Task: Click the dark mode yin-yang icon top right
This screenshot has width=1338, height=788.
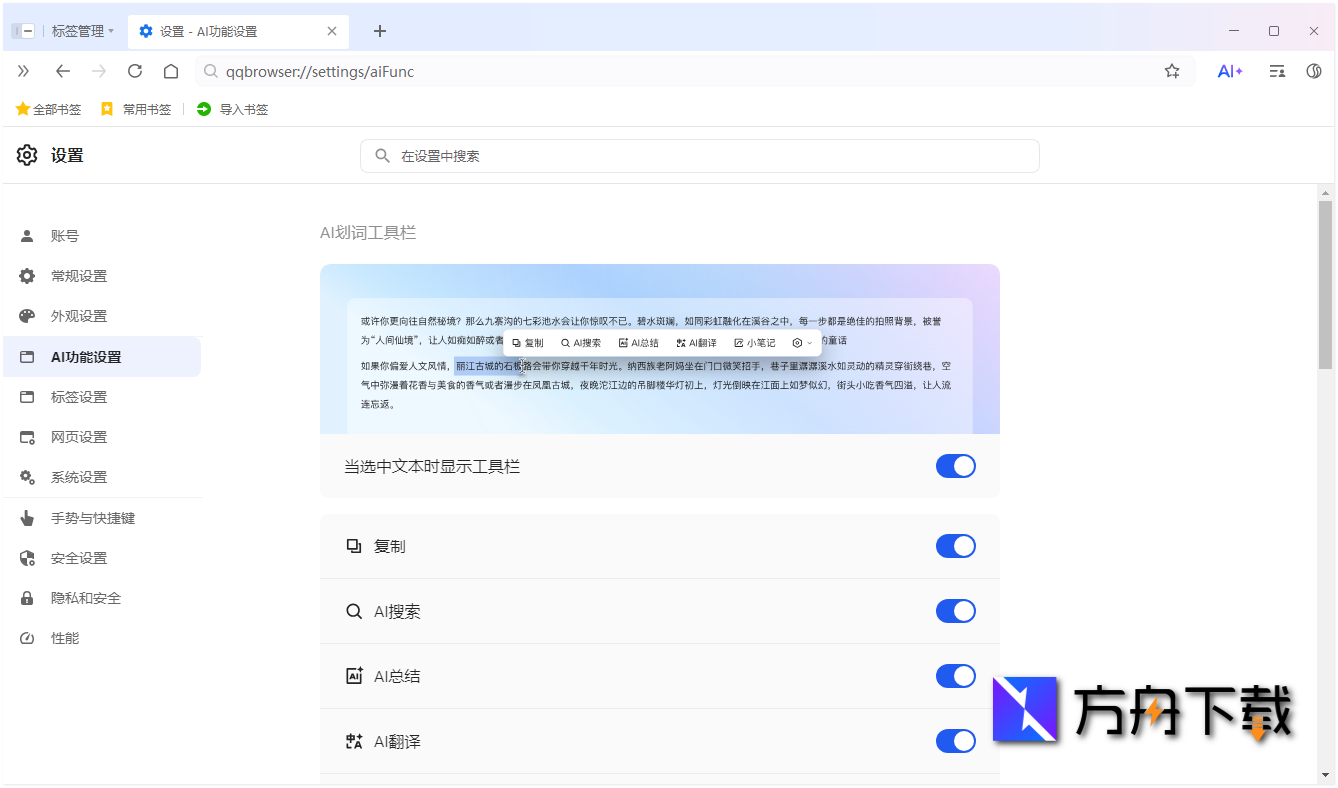Action: (x=1314, y=71)
